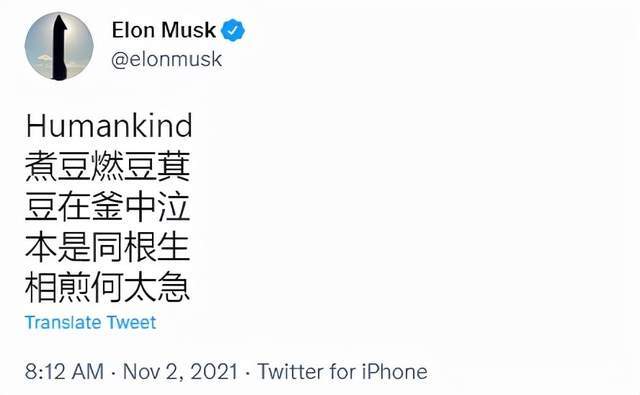
Task: Click the word Musk in the header
Action: (x=189, y=30)
